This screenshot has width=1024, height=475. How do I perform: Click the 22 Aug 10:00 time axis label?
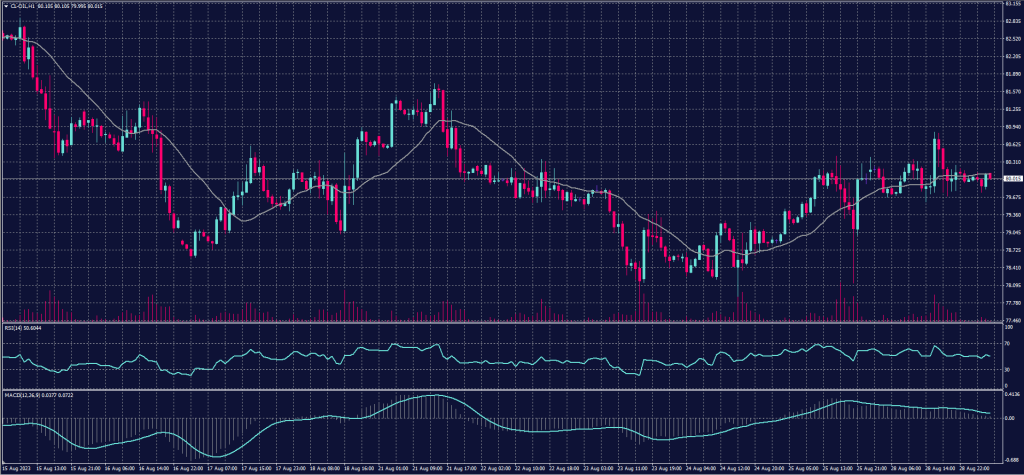pos(529,469)
